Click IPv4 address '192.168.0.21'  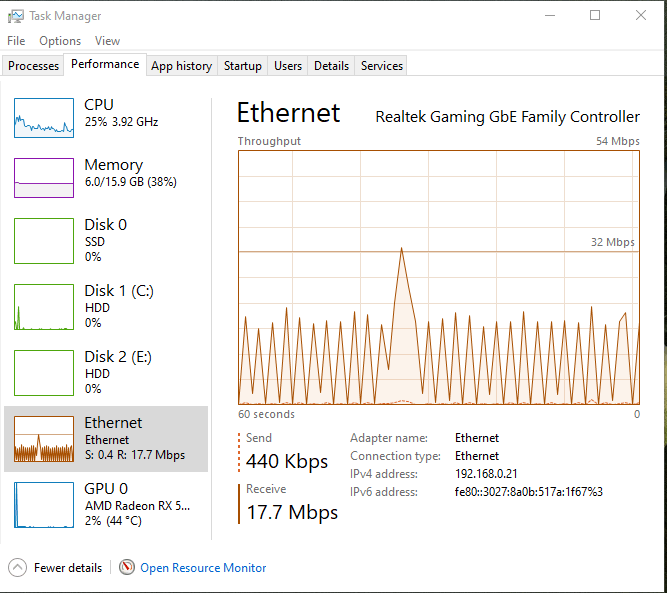[486, 474]
